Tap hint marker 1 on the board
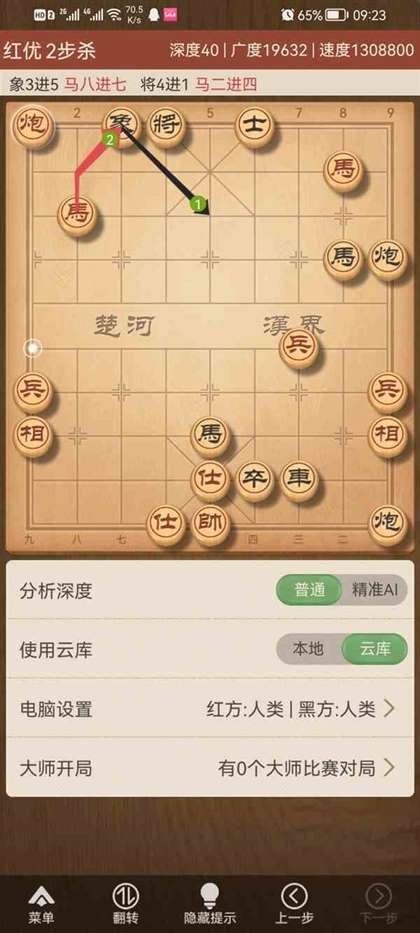The height and width of the screenshot is (933, 420). pyautogui.click(x=198, y=205)
